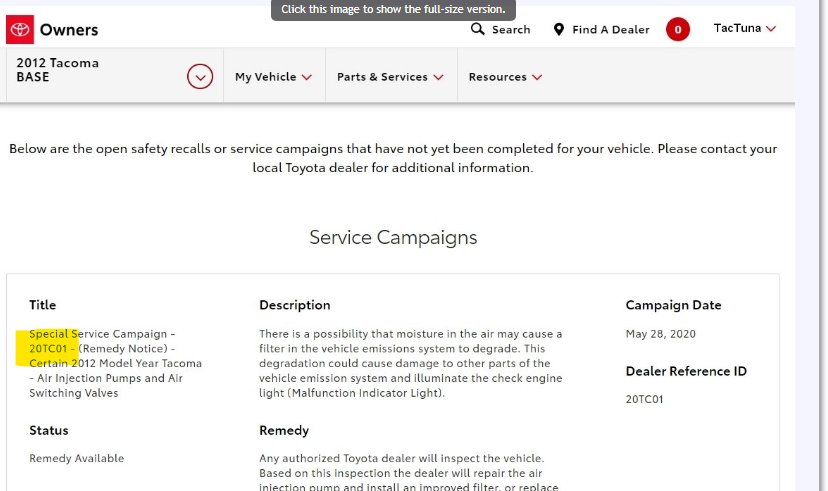Click the Dealer Reference ID heading
Viewport: 828px width, 491px height.
click(686, 371)
